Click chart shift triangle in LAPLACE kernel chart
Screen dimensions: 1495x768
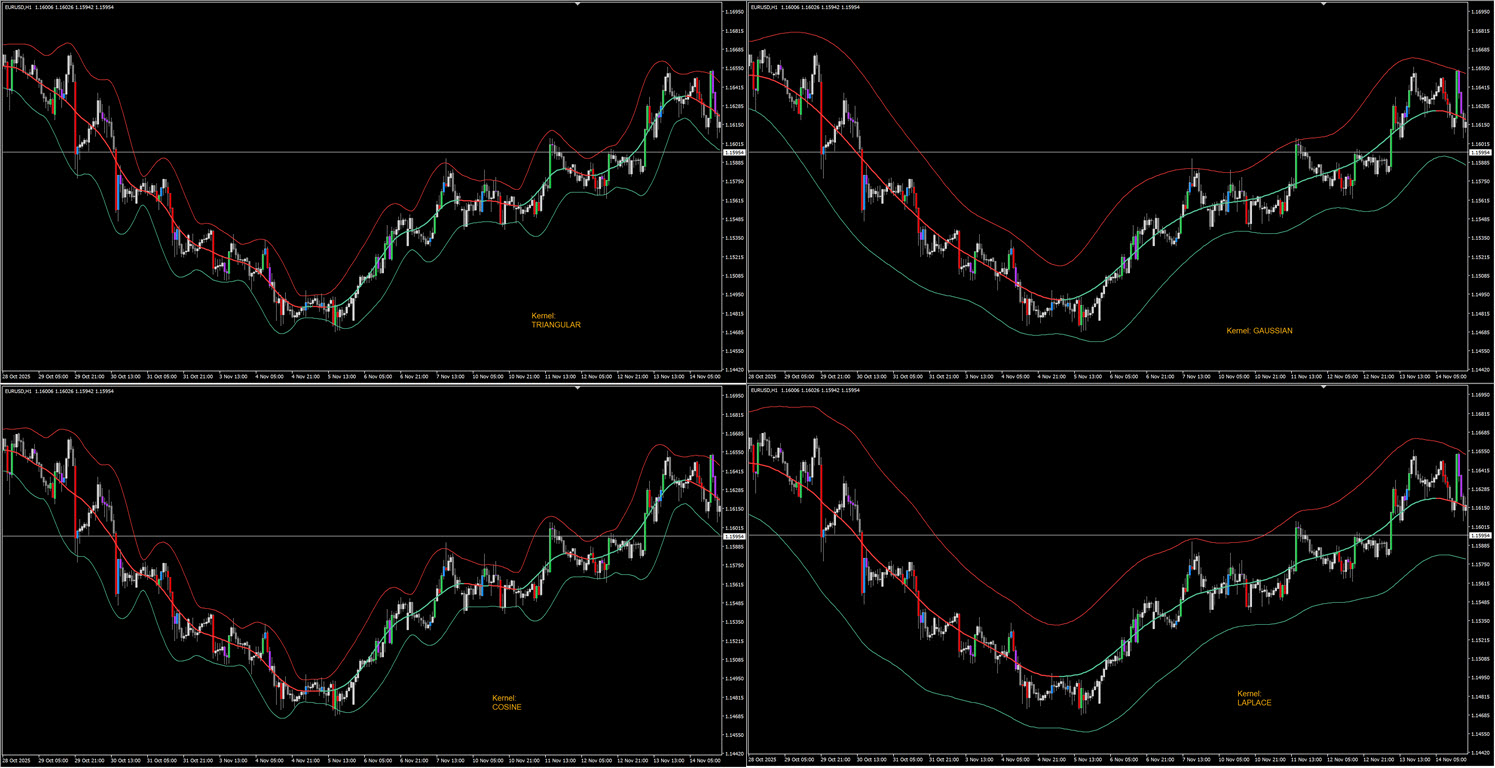(x=1324, y=388)
